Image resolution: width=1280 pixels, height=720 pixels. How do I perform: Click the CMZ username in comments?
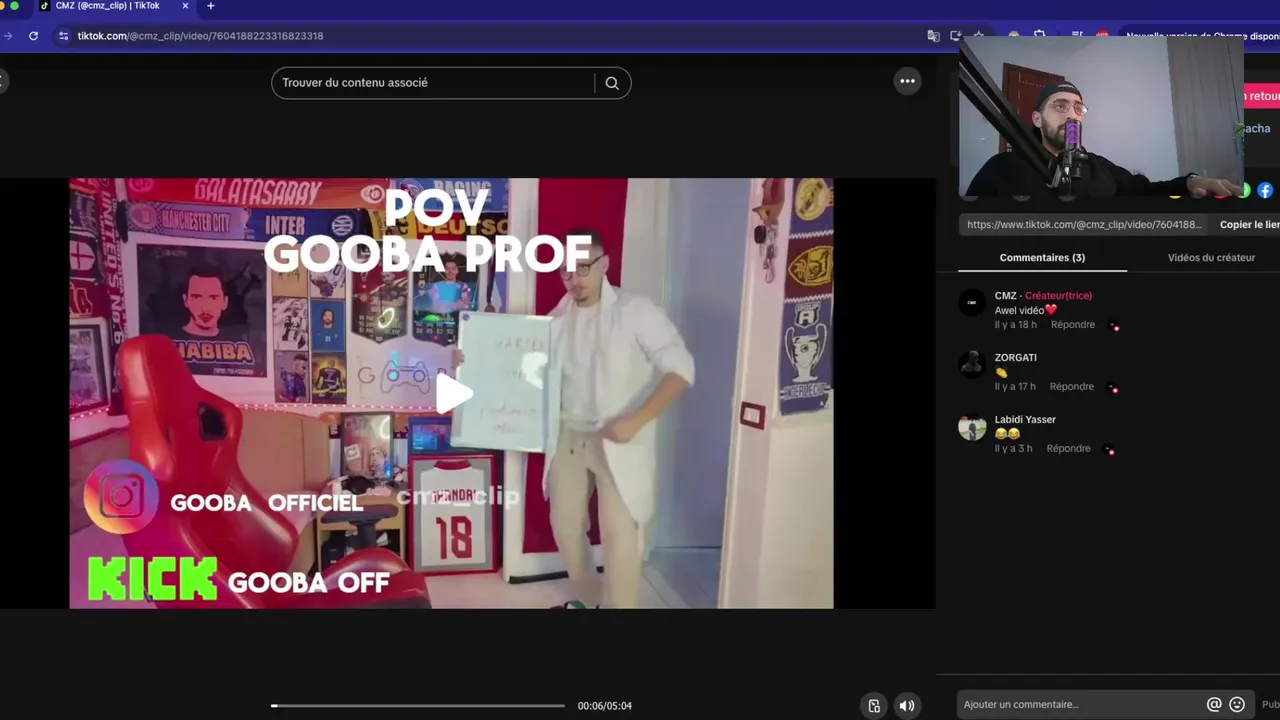pos(1005,296)
